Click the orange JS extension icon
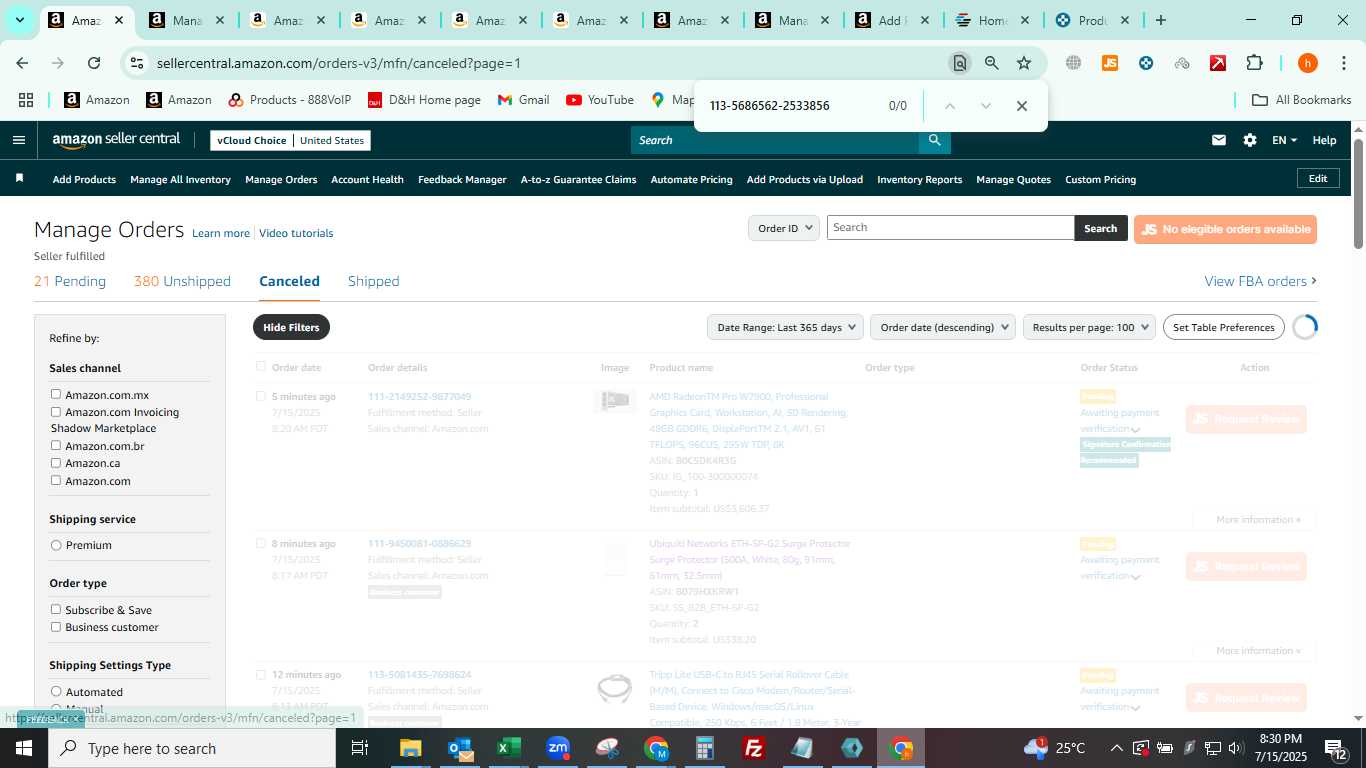This screenshot has height=768, width=1366. tap(1109, 63)
